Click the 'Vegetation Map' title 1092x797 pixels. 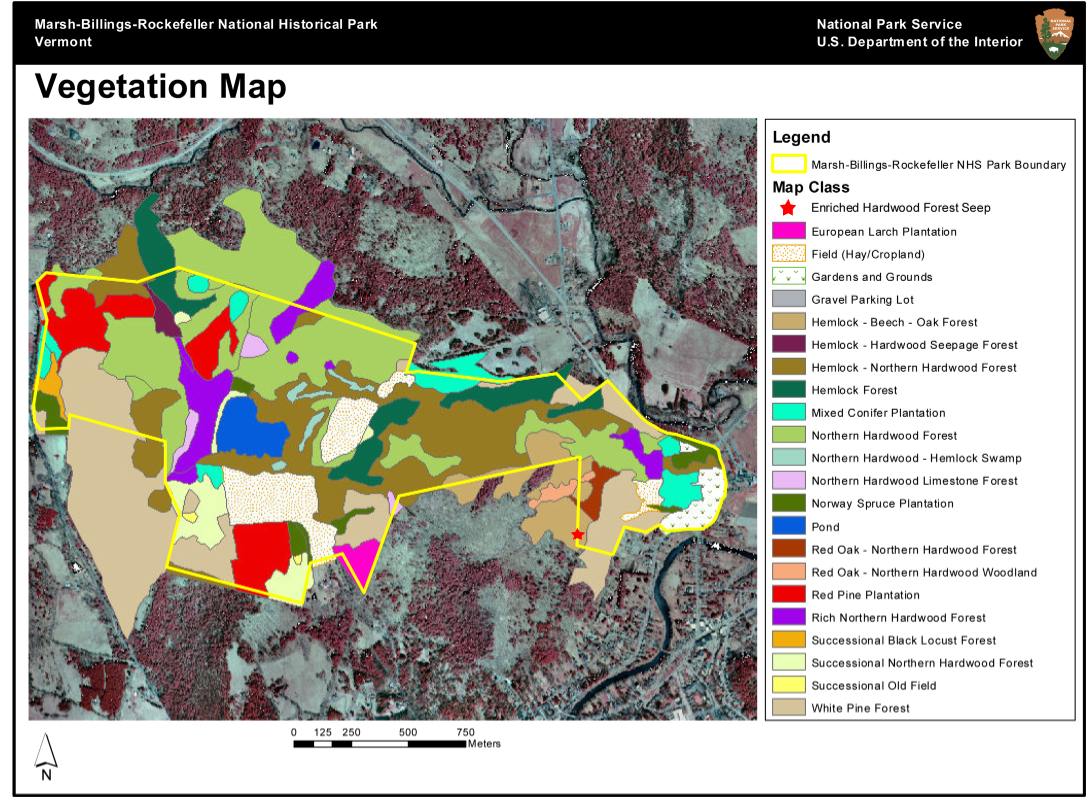pyautogui.click(x=161, y=87)
